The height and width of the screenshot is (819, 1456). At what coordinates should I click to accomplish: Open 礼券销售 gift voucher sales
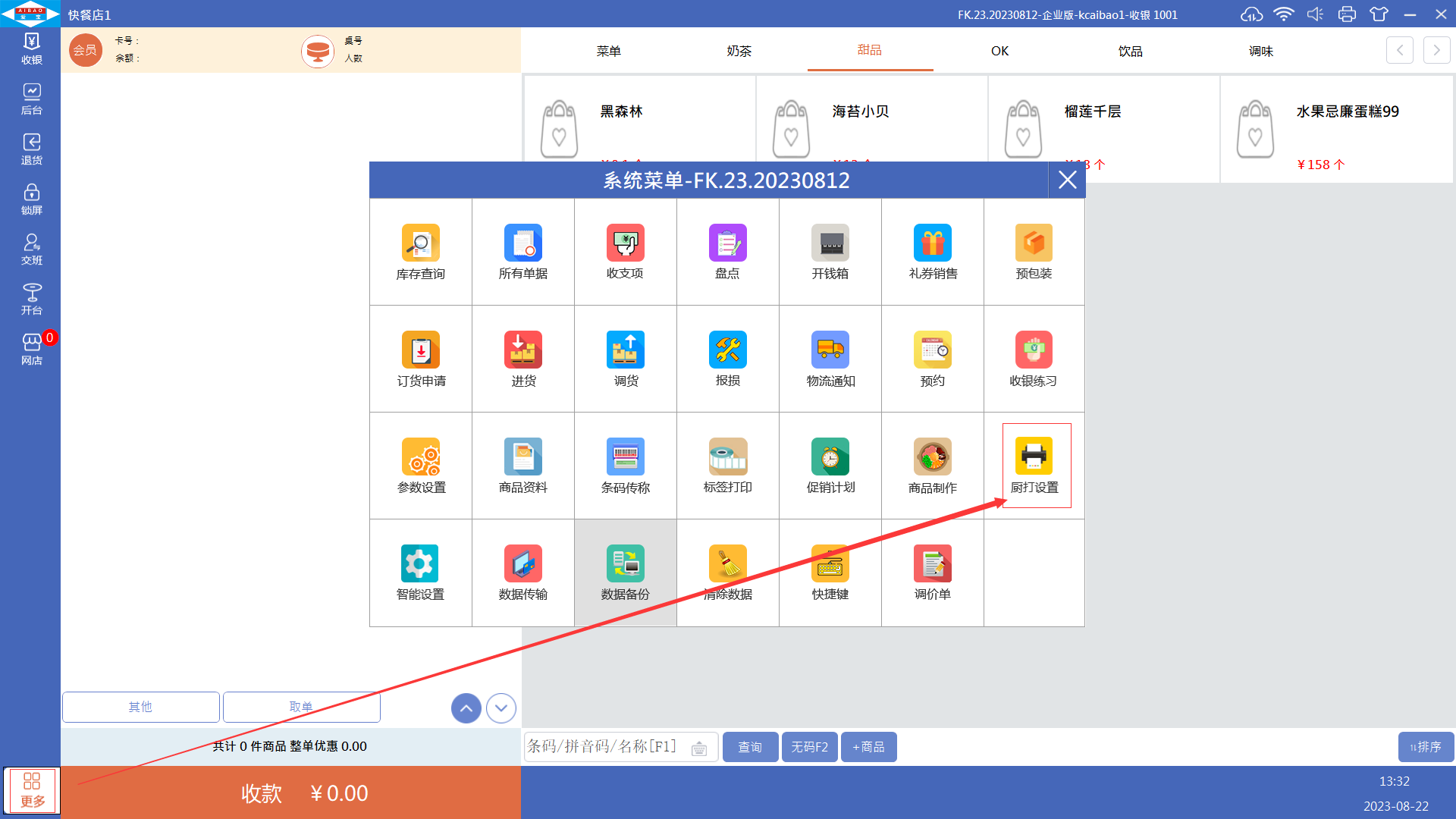pyautogui.click(x=933, y=252)
